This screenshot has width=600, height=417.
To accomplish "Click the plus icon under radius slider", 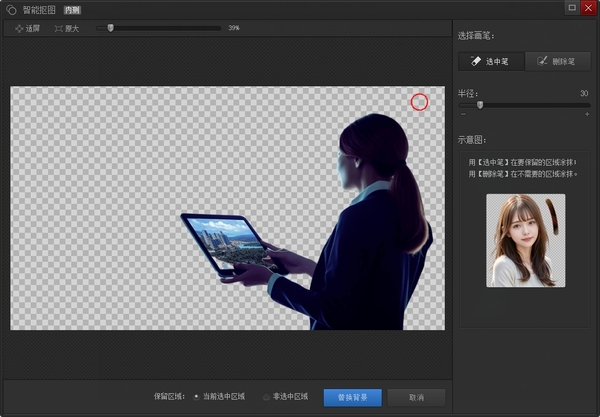I will 585,115.
